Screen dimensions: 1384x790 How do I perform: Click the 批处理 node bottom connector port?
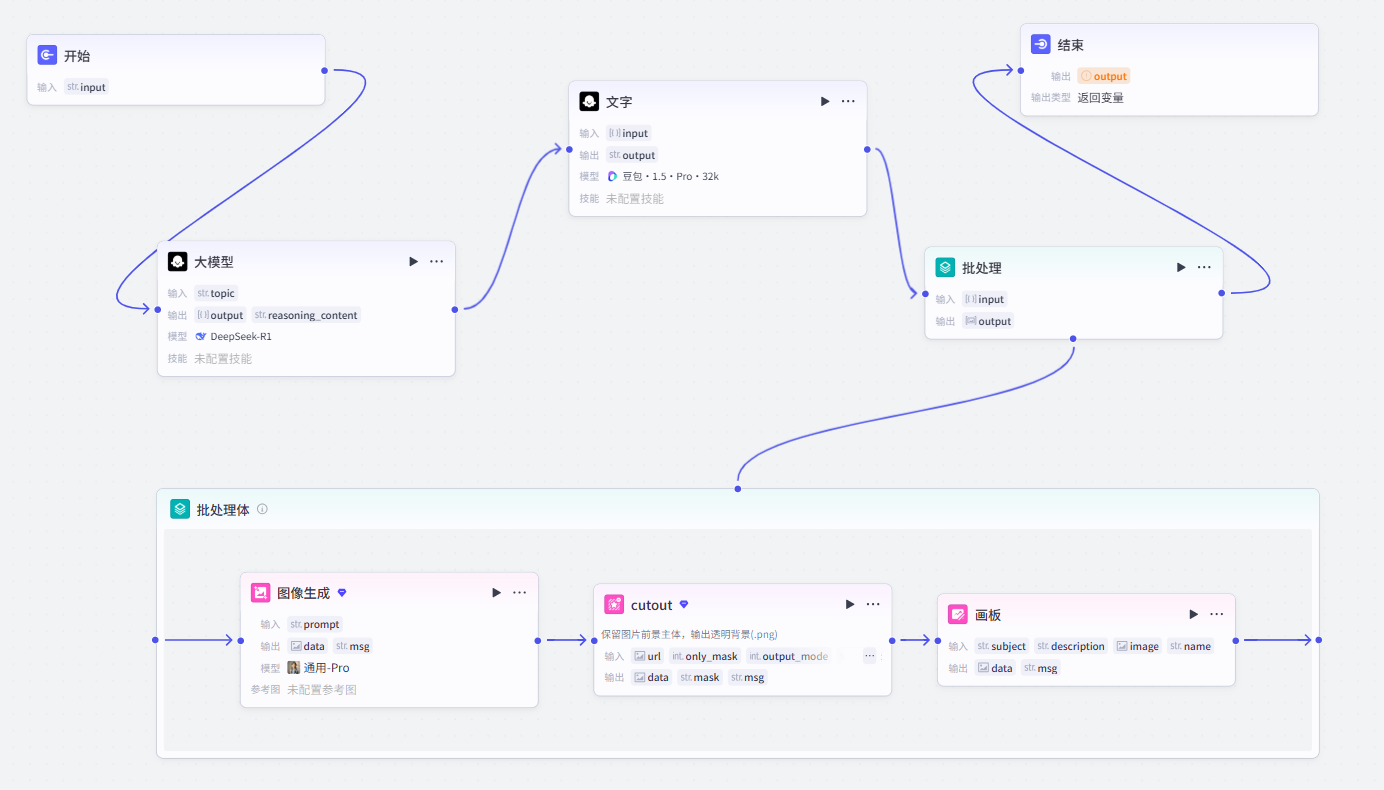(1073, 339)
